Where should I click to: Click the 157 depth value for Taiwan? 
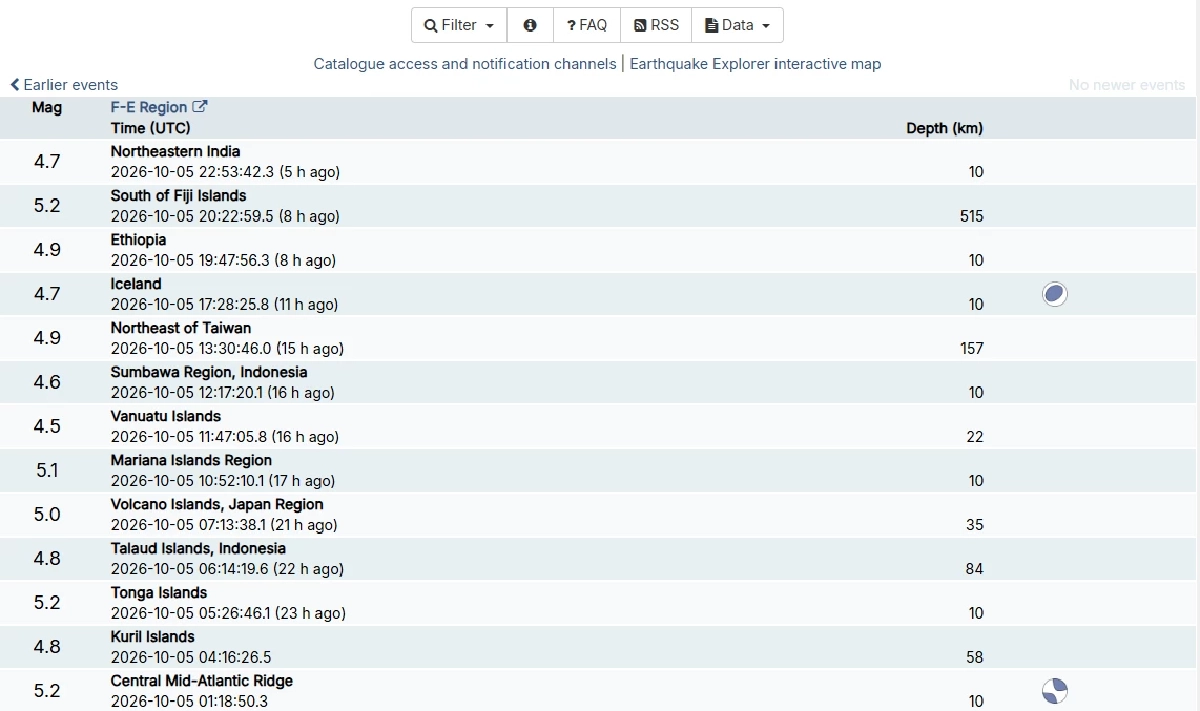[971, 348]
